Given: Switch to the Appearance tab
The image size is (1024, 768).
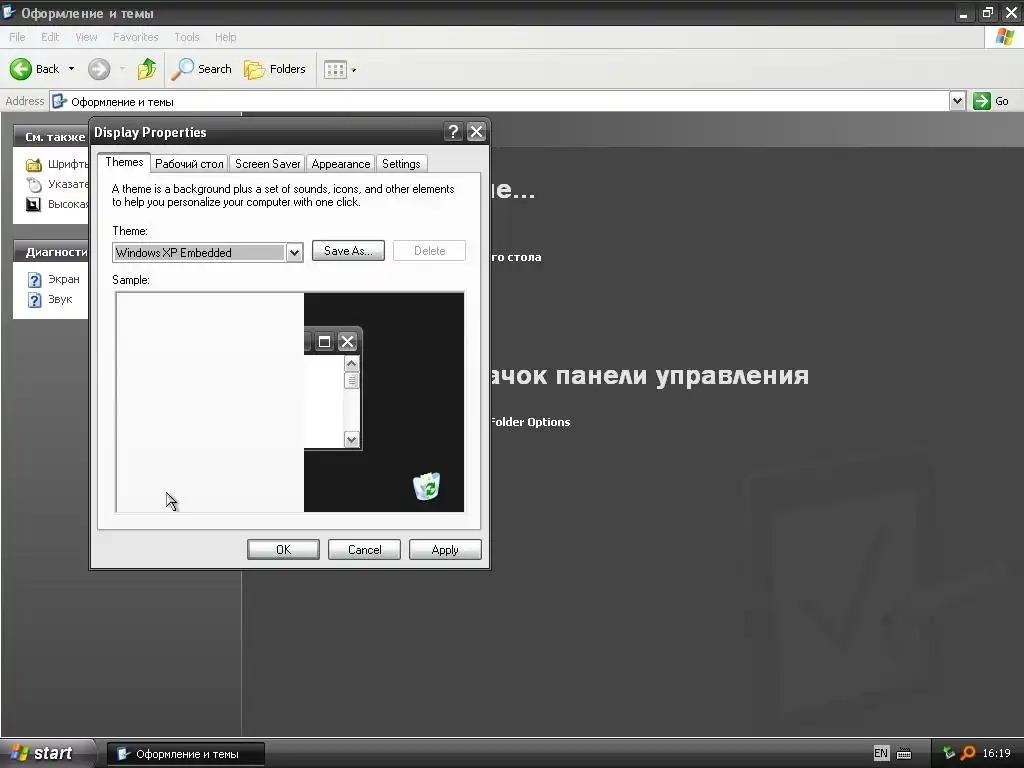Looking at the screenshot, I should pyautogui.click(x=341, y=164).
